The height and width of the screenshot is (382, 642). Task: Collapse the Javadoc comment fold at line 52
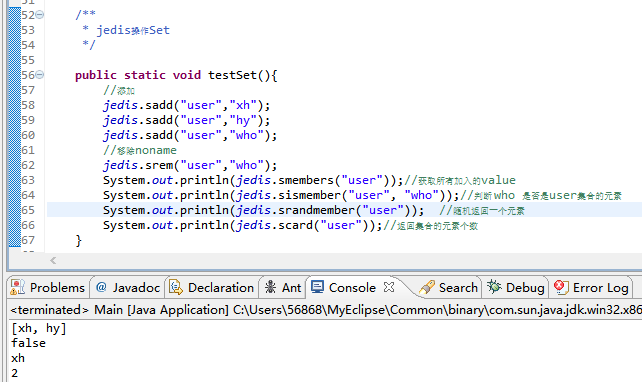39,15
